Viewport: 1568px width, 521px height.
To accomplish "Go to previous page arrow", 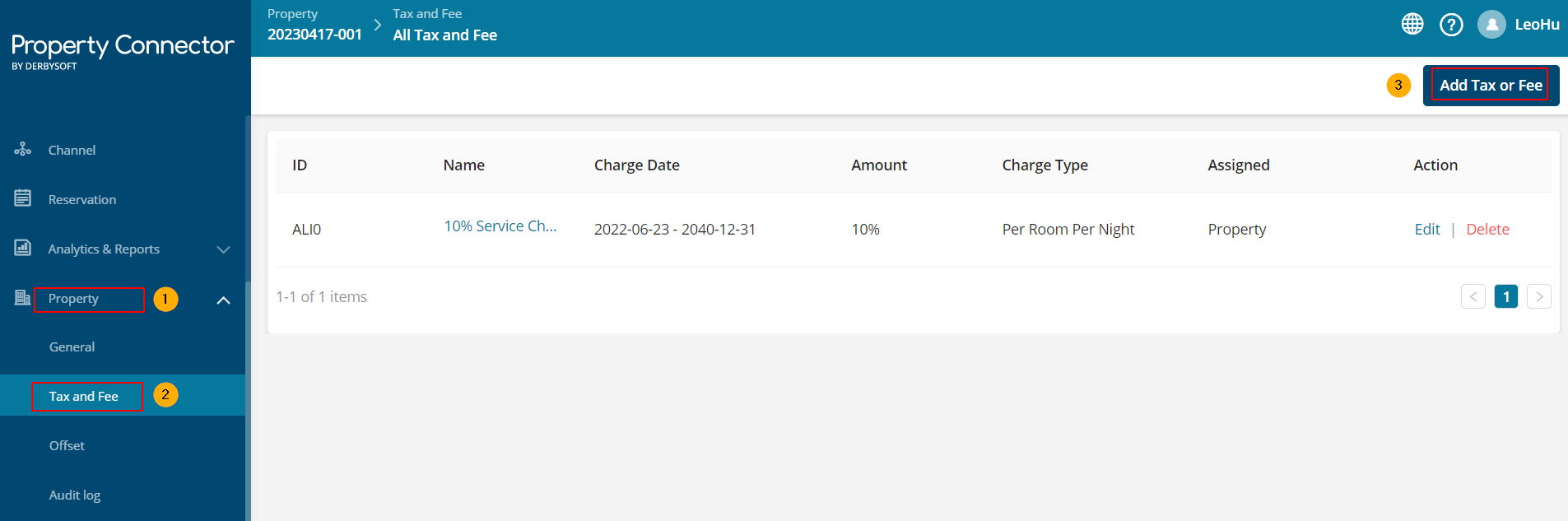I will coord(1473,296).
